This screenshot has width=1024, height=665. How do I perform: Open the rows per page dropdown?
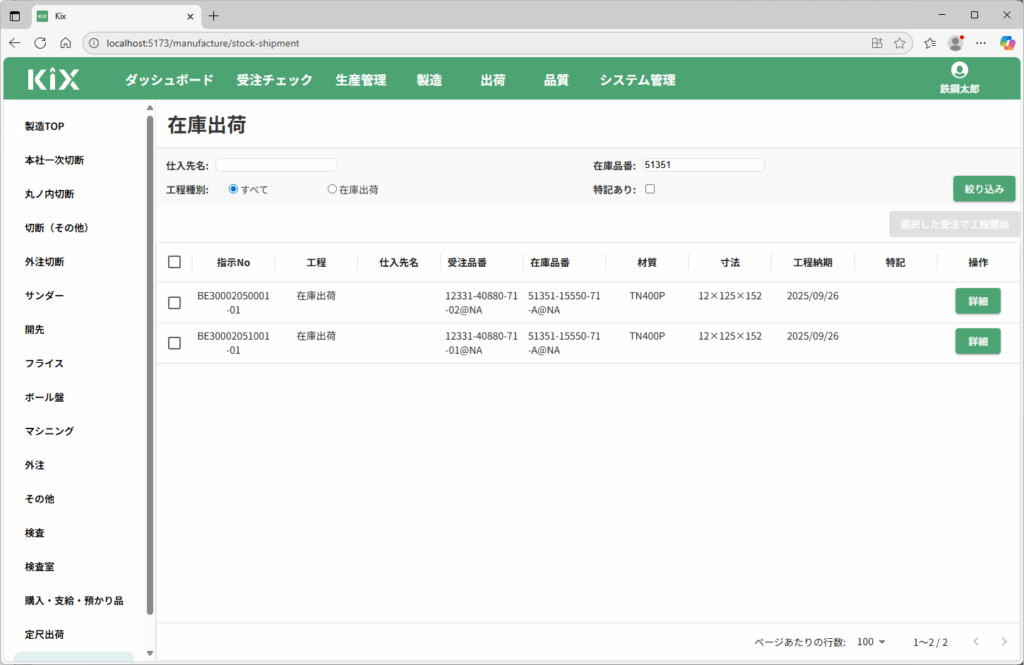pyautogui.click(x=872, y=642)
